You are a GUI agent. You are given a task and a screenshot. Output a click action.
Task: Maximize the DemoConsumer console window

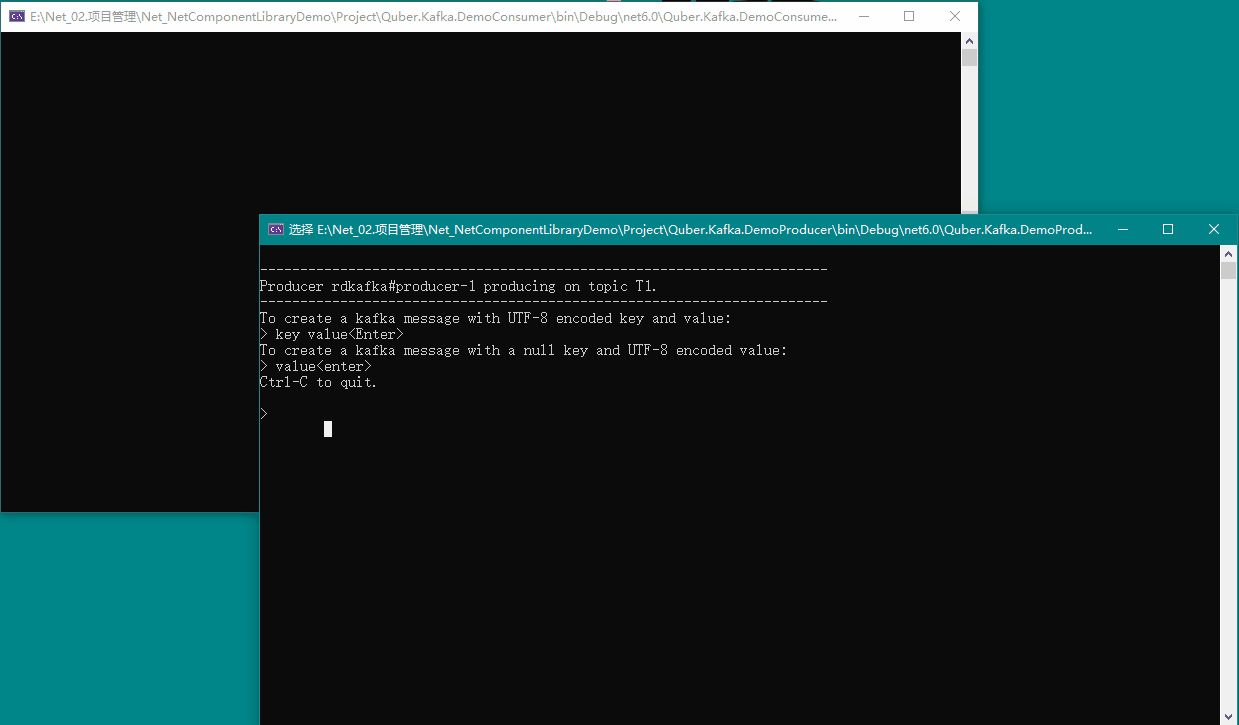[909, 17]
